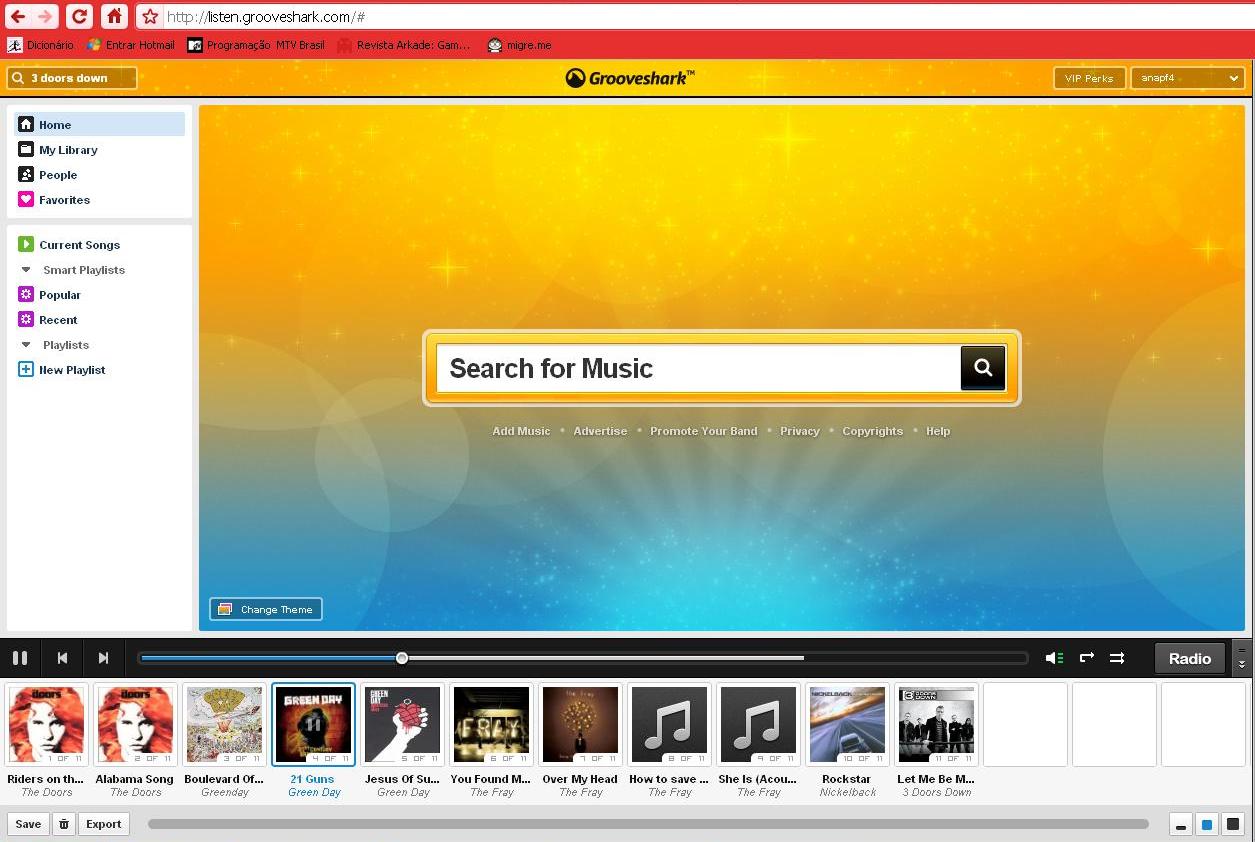Open the Copyrights link
Screen dimensions: 1255x842
click(872, 431)
